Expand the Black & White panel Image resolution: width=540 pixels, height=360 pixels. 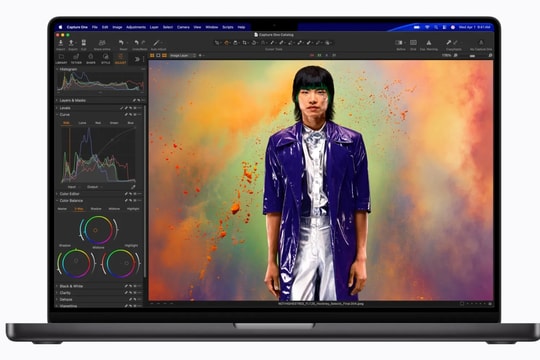pyautogui.click(x=57, y=286)
